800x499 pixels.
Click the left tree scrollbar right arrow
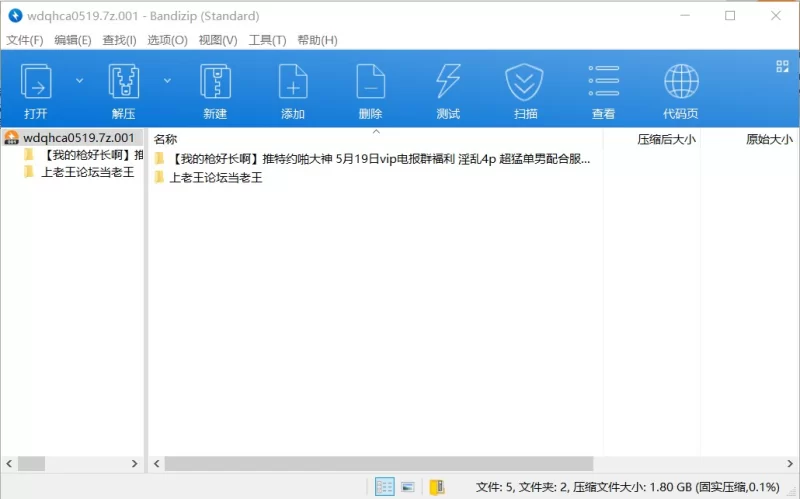[x=134, y=463]
